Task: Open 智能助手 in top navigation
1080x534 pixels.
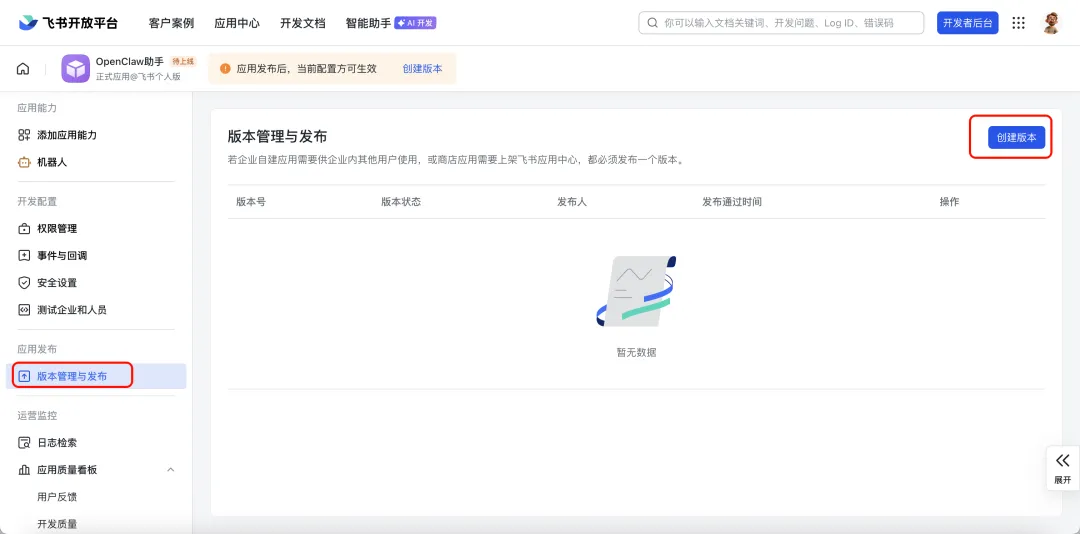Action: tap(368, 23)
